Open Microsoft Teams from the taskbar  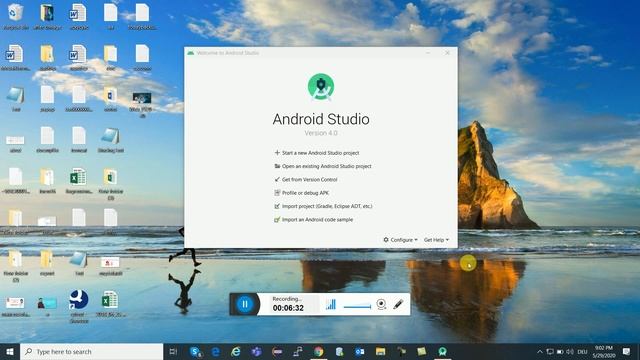[x=256, y=351]
